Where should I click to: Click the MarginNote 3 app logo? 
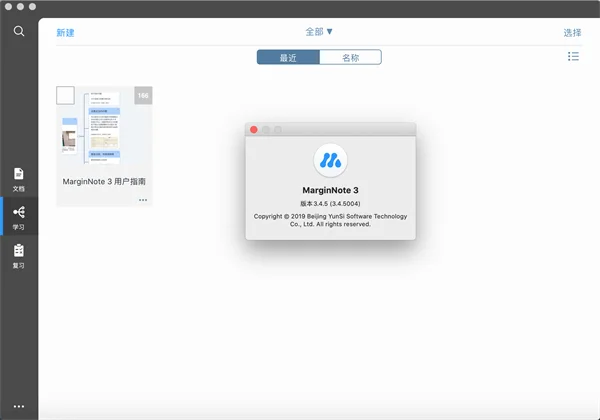pyautogui.click(x=330, y=160)
